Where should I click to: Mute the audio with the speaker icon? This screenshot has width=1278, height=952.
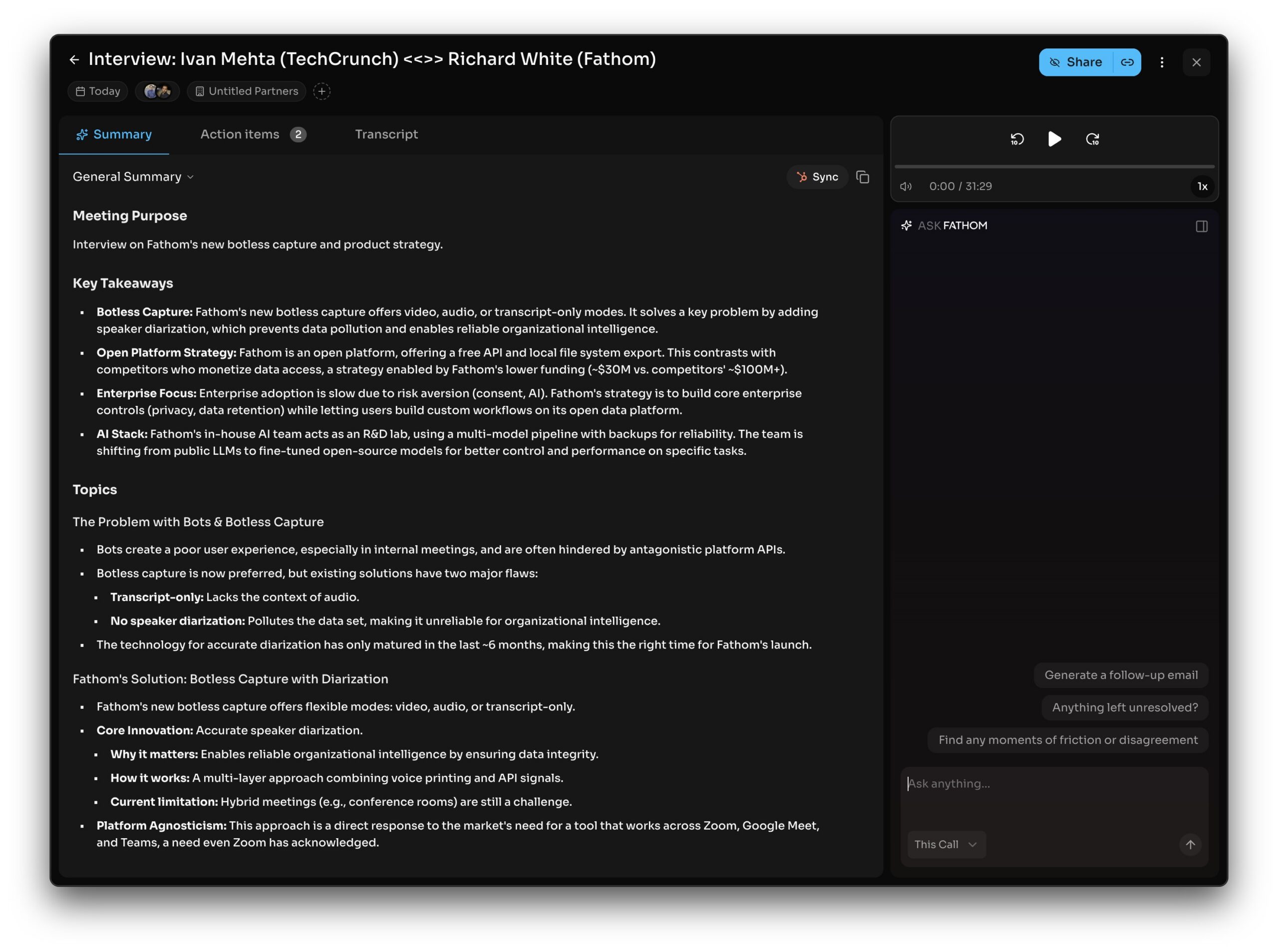pos(906,186)
